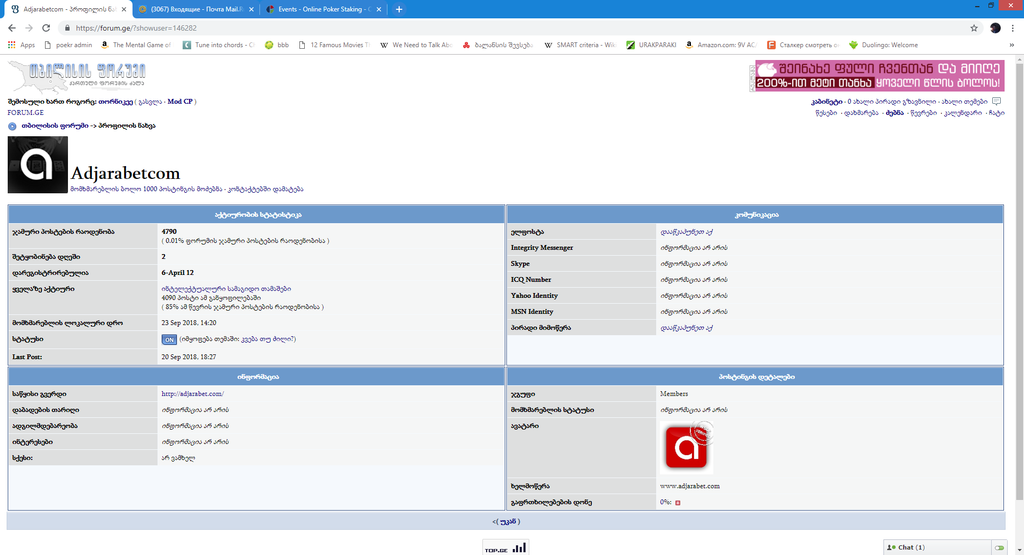Open კალენდარი calendar link

tap(963, 113)
